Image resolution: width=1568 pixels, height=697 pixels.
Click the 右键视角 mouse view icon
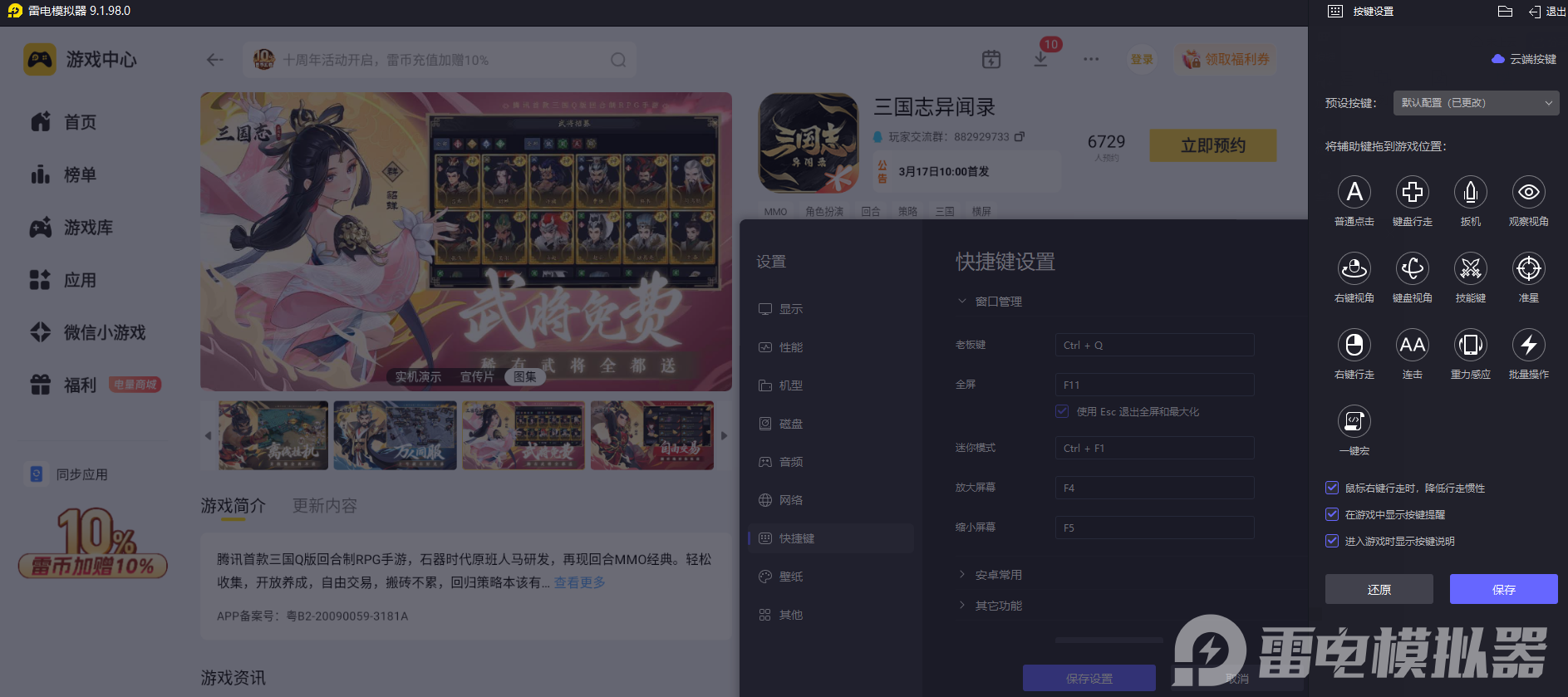coord(1354,268)
